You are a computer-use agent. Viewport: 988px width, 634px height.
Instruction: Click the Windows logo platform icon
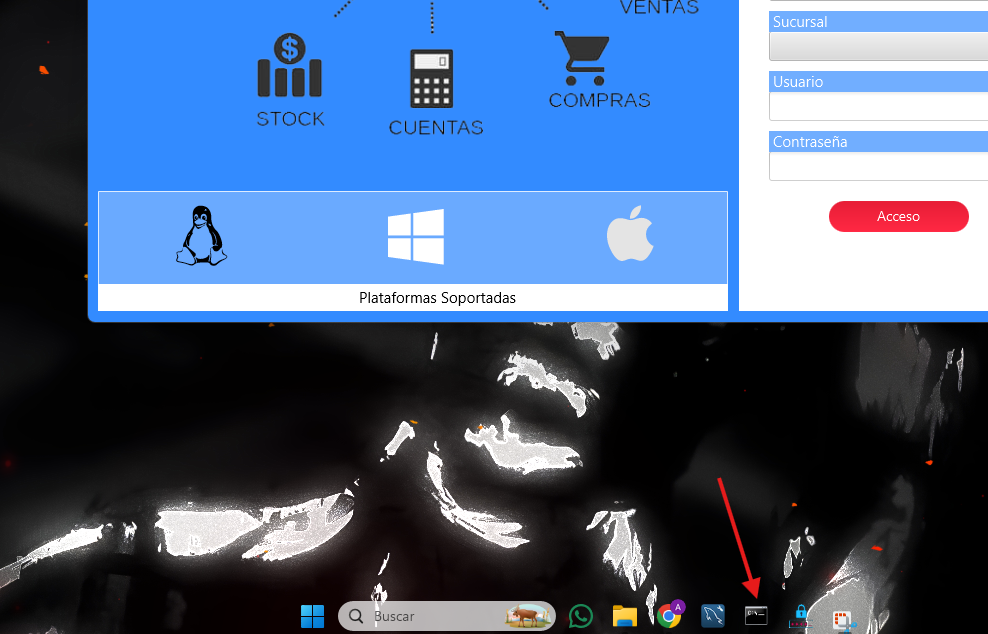(416, 237)
